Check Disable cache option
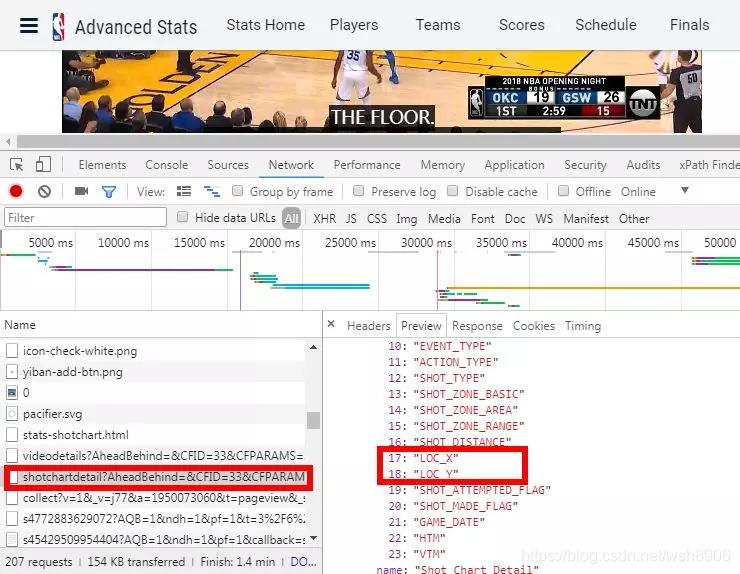The height and width of the screenshot is (574, 740). 453,191
